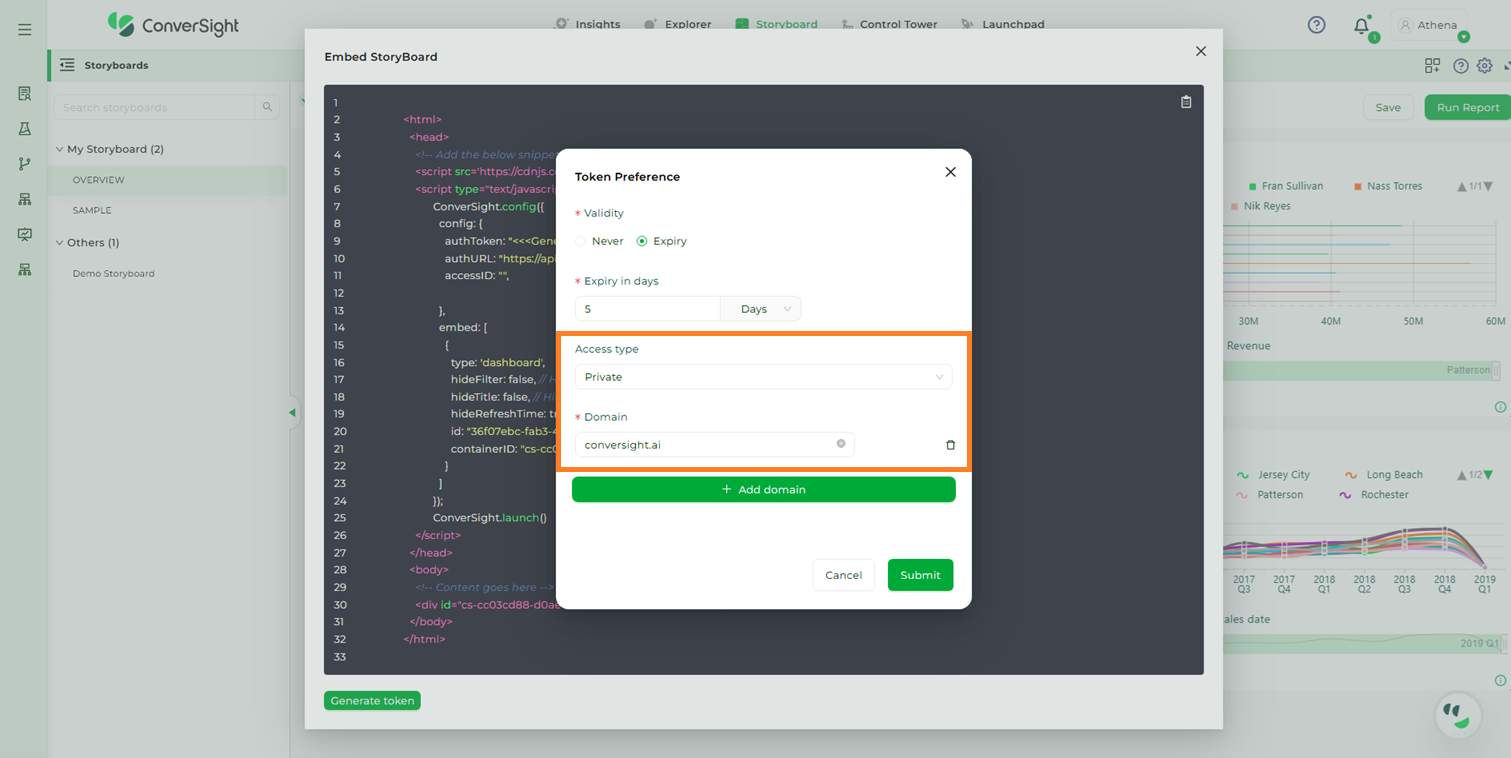This screenshot has width=1511, height=758.
Task: Open the Days unit dropdown
Action: 761,309
